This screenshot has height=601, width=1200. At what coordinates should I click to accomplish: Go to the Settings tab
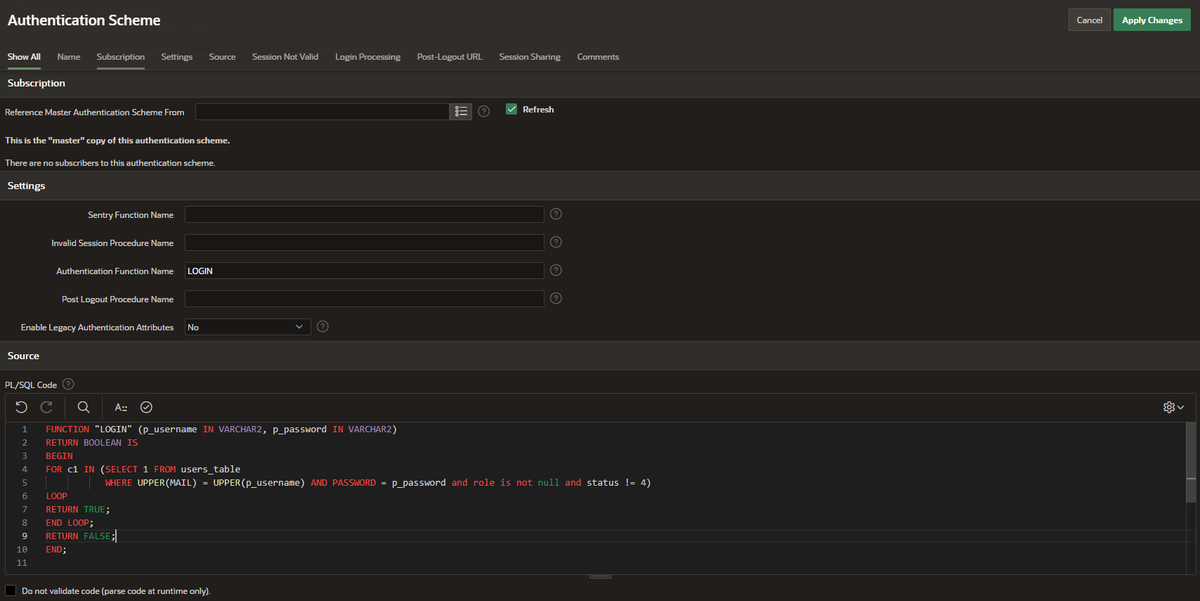[x=177, y=57]
